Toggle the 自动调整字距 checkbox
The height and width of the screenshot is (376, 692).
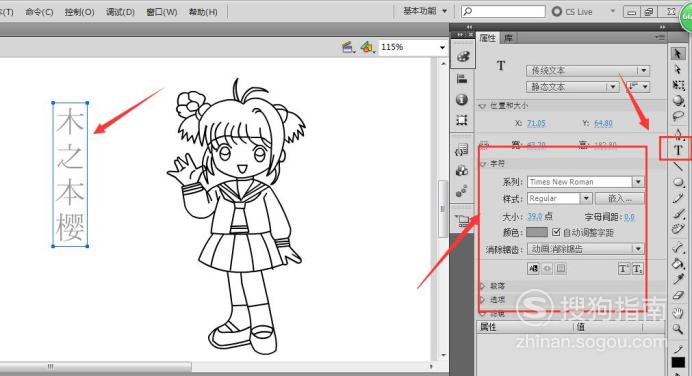556,232
